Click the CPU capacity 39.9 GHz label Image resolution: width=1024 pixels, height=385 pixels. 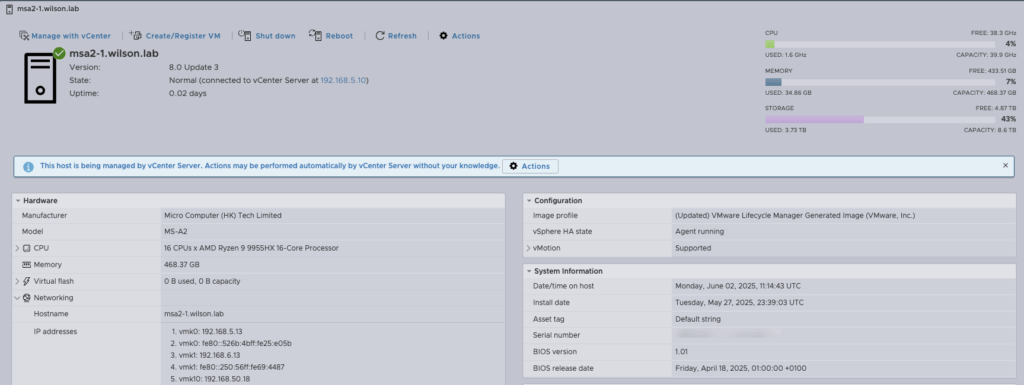point(986,55)
